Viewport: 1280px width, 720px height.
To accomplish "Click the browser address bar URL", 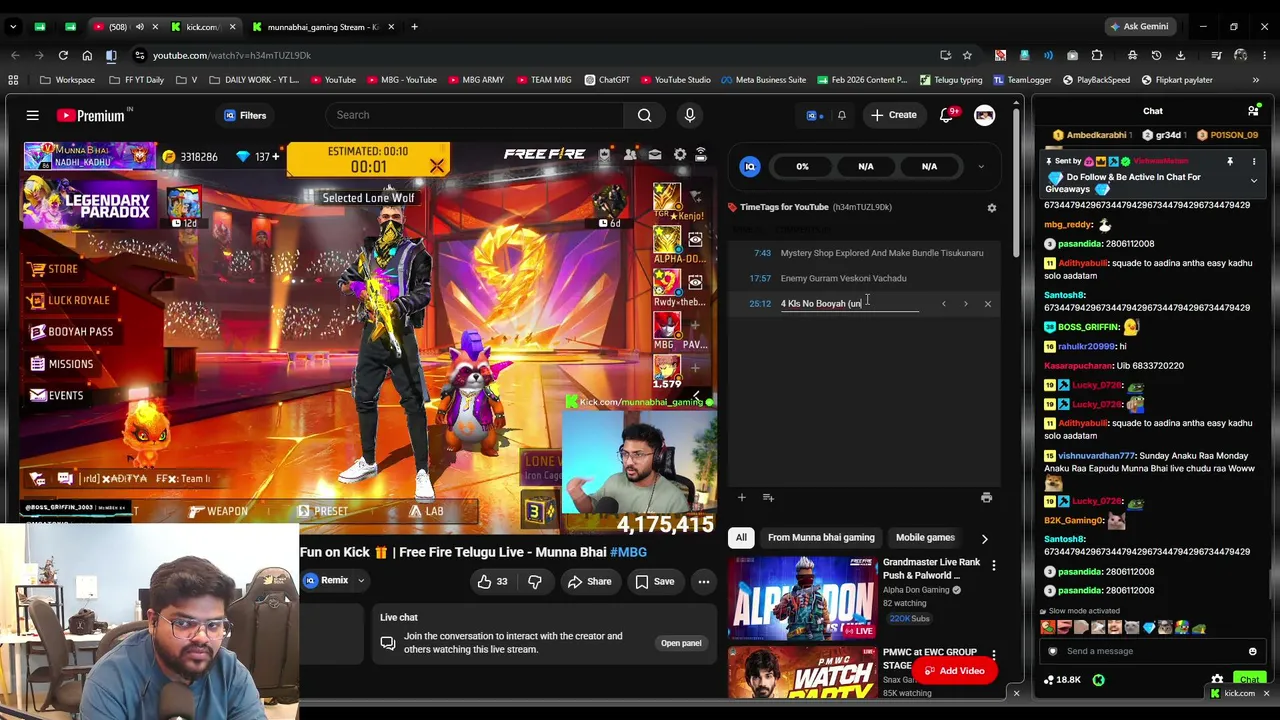I will click(232, 55).
